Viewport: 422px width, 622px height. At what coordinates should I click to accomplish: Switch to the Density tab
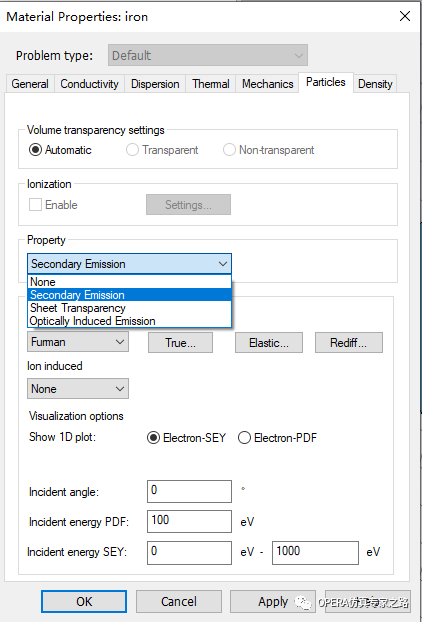pos(375,84)
